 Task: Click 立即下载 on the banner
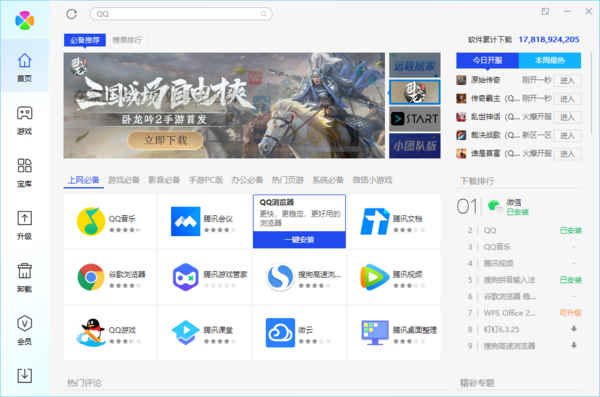(165, 141)
